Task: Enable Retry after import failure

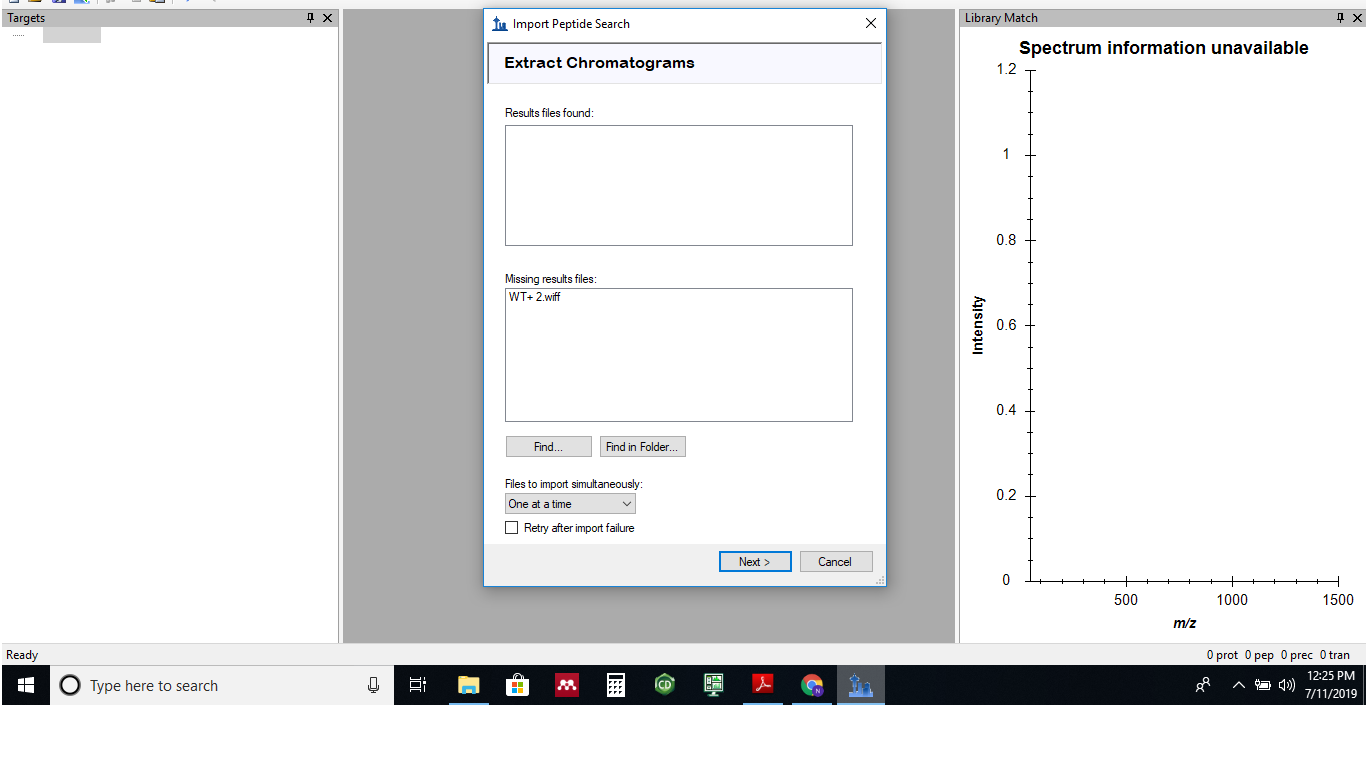Action: click(x=512, y=528)
